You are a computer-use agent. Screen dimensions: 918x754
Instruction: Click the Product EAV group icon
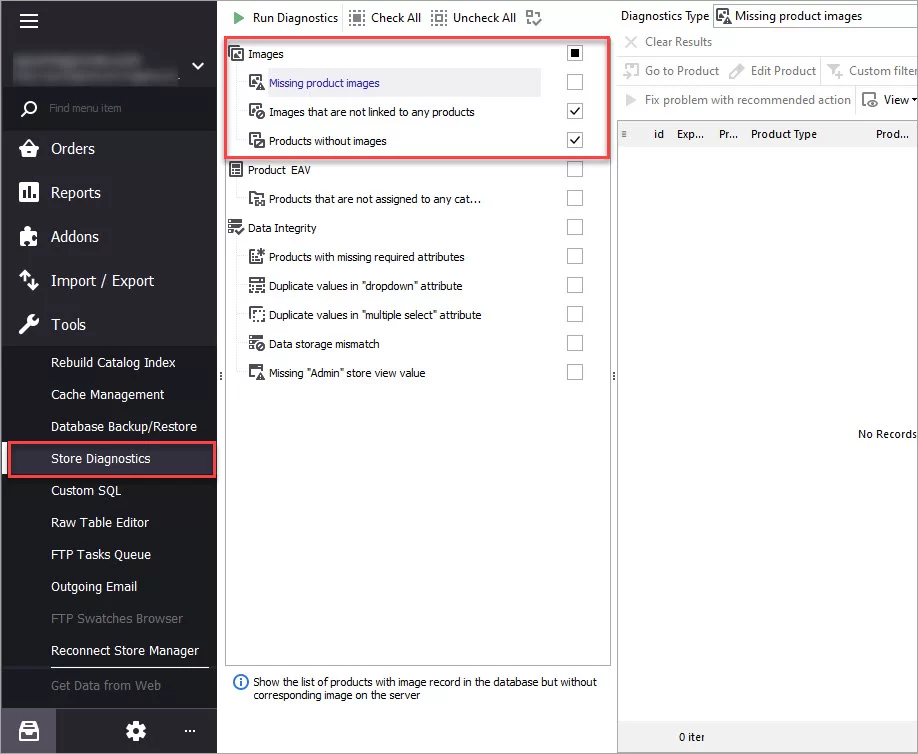[x=236, y=170]
